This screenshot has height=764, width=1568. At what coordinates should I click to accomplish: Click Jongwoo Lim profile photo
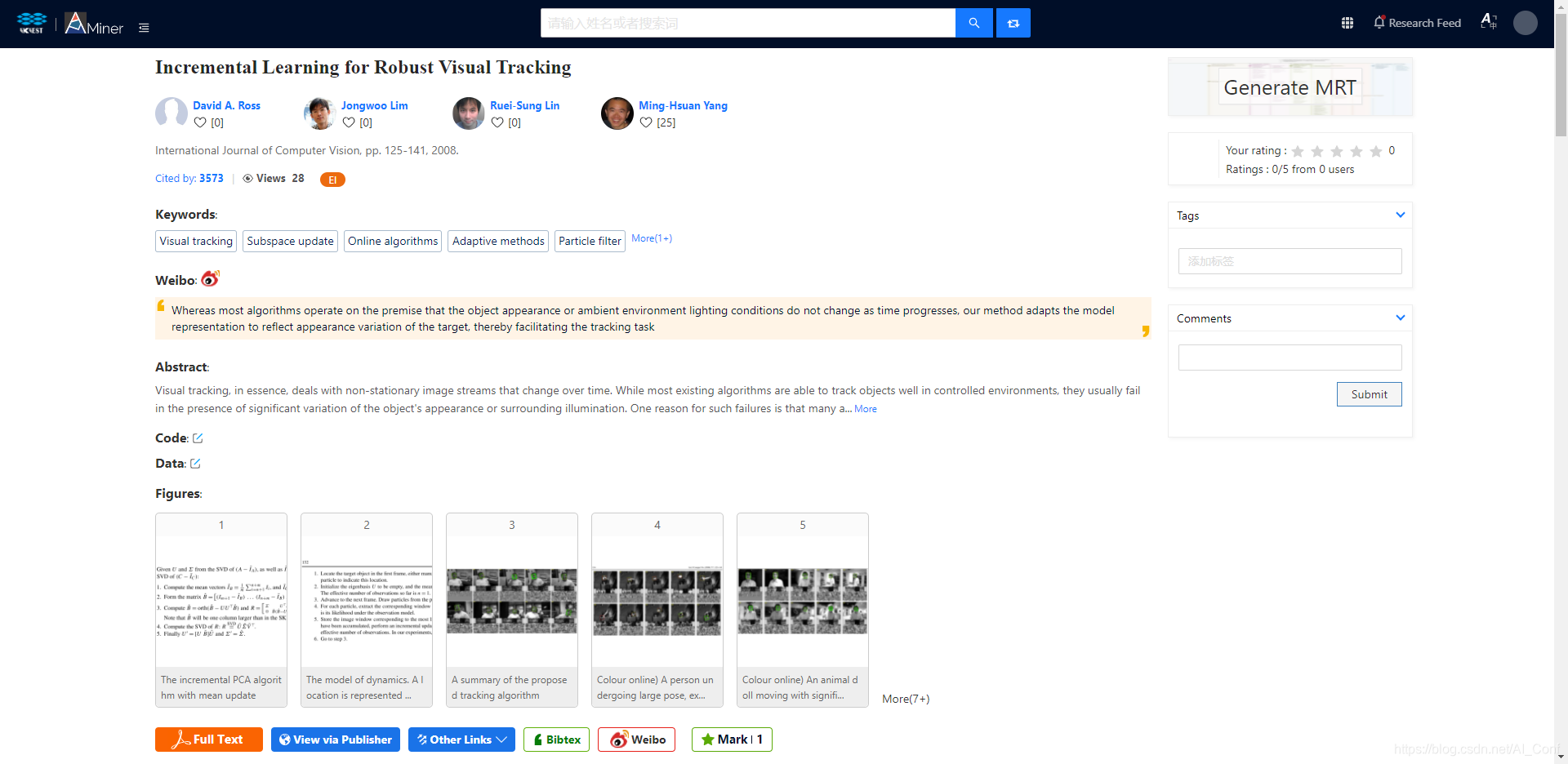click(320, 113)
